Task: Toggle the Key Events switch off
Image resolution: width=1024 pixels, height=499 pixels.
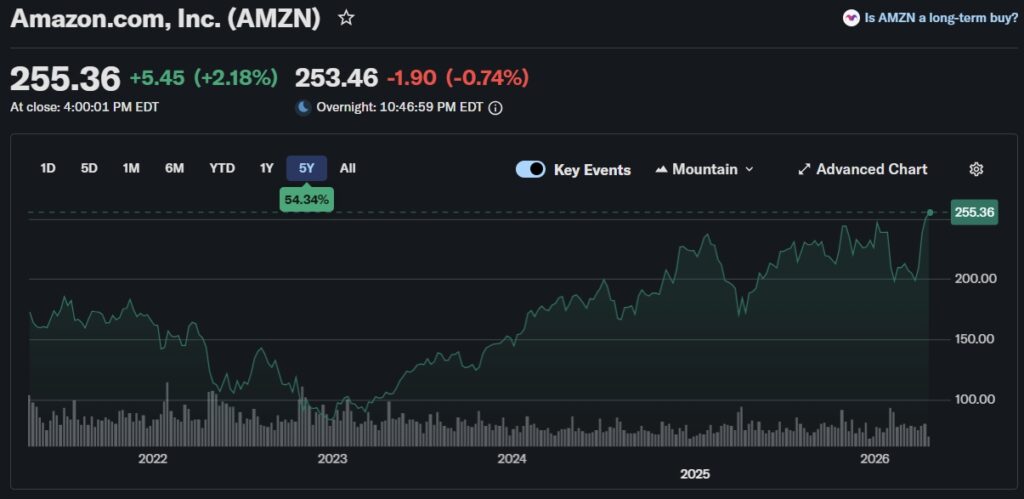Action: 530,169
